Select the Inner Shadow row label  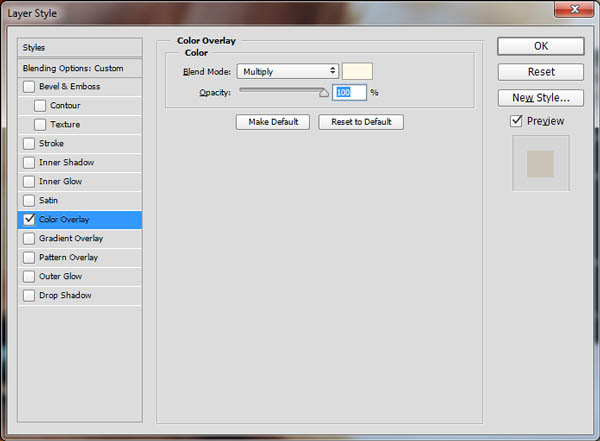click(x=67, y=162)
